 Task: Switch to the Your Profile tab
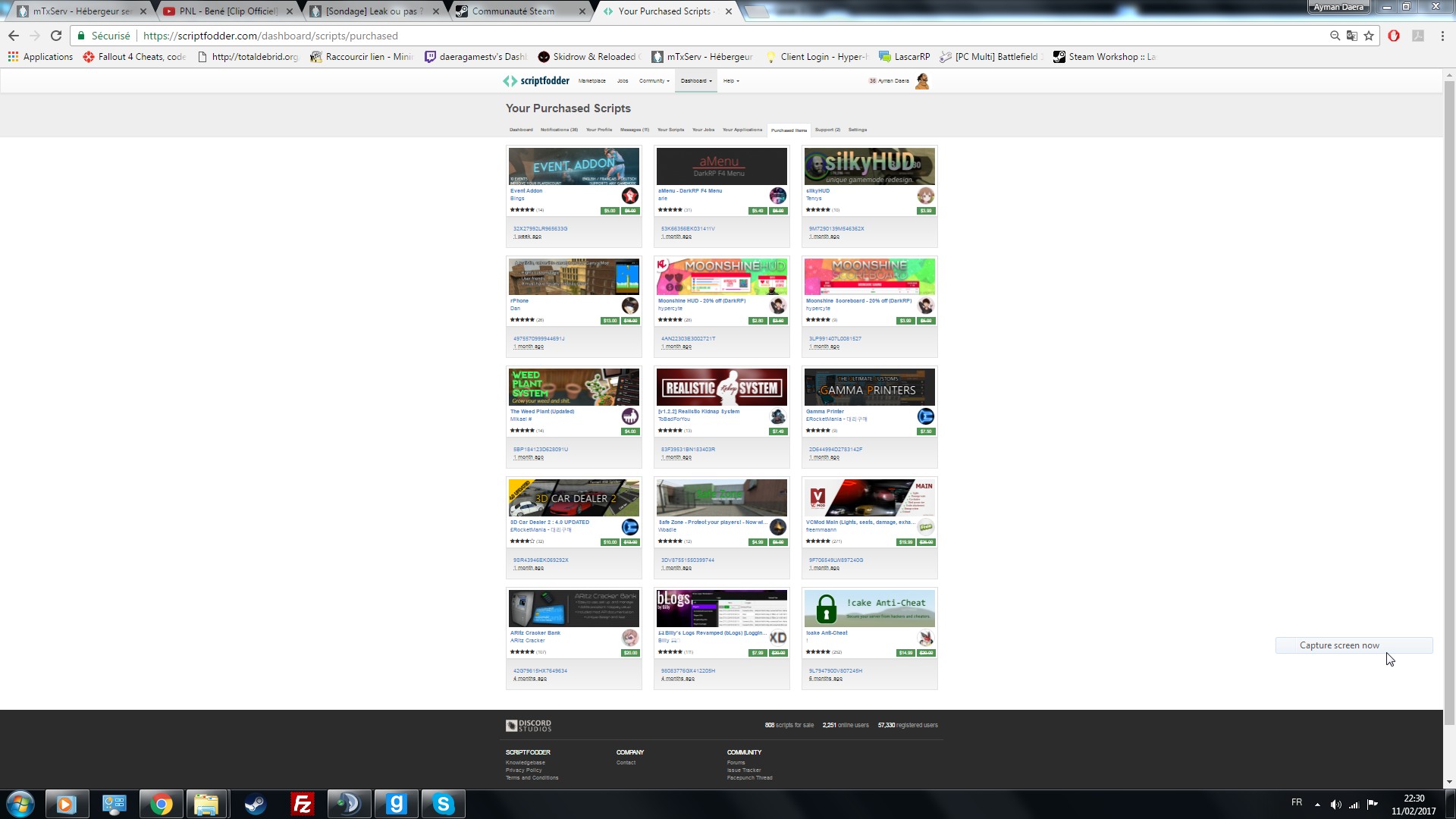[x=599, y=130]
